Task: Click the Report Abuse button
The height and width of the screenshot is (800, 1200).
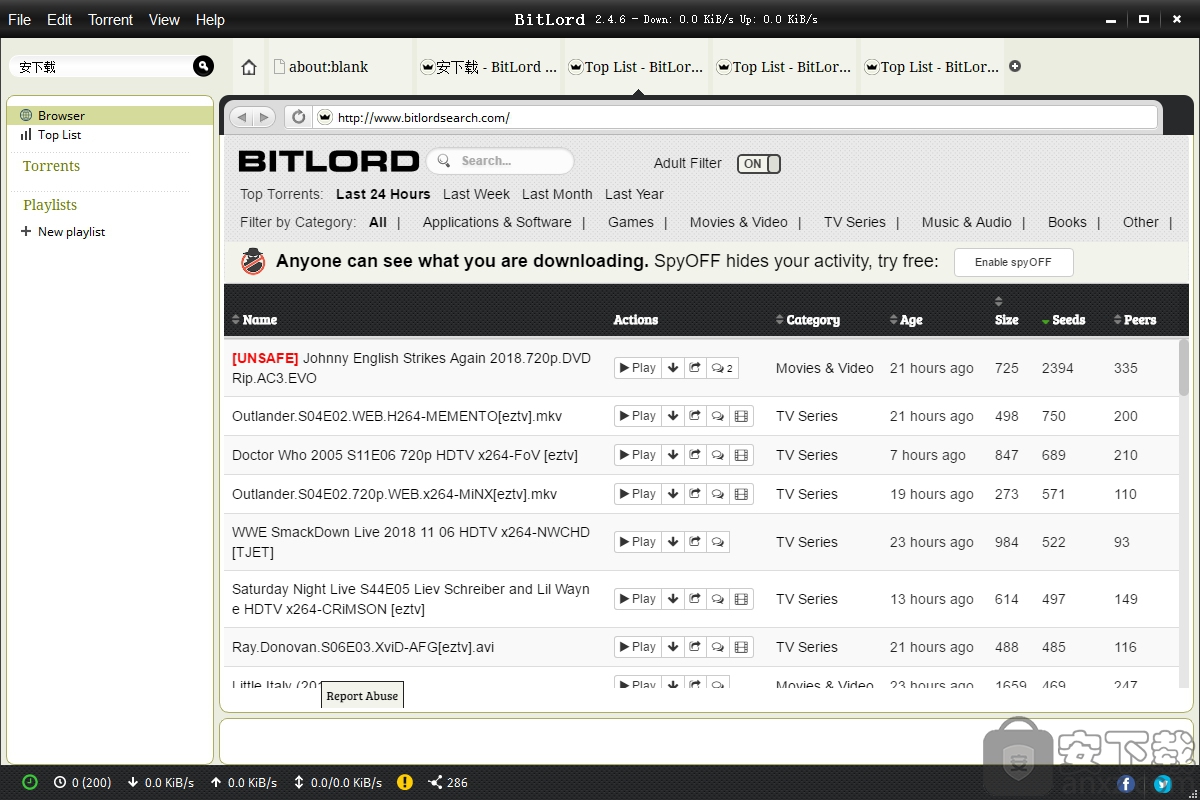Action: pyautogui.click(x=362, y=696)
